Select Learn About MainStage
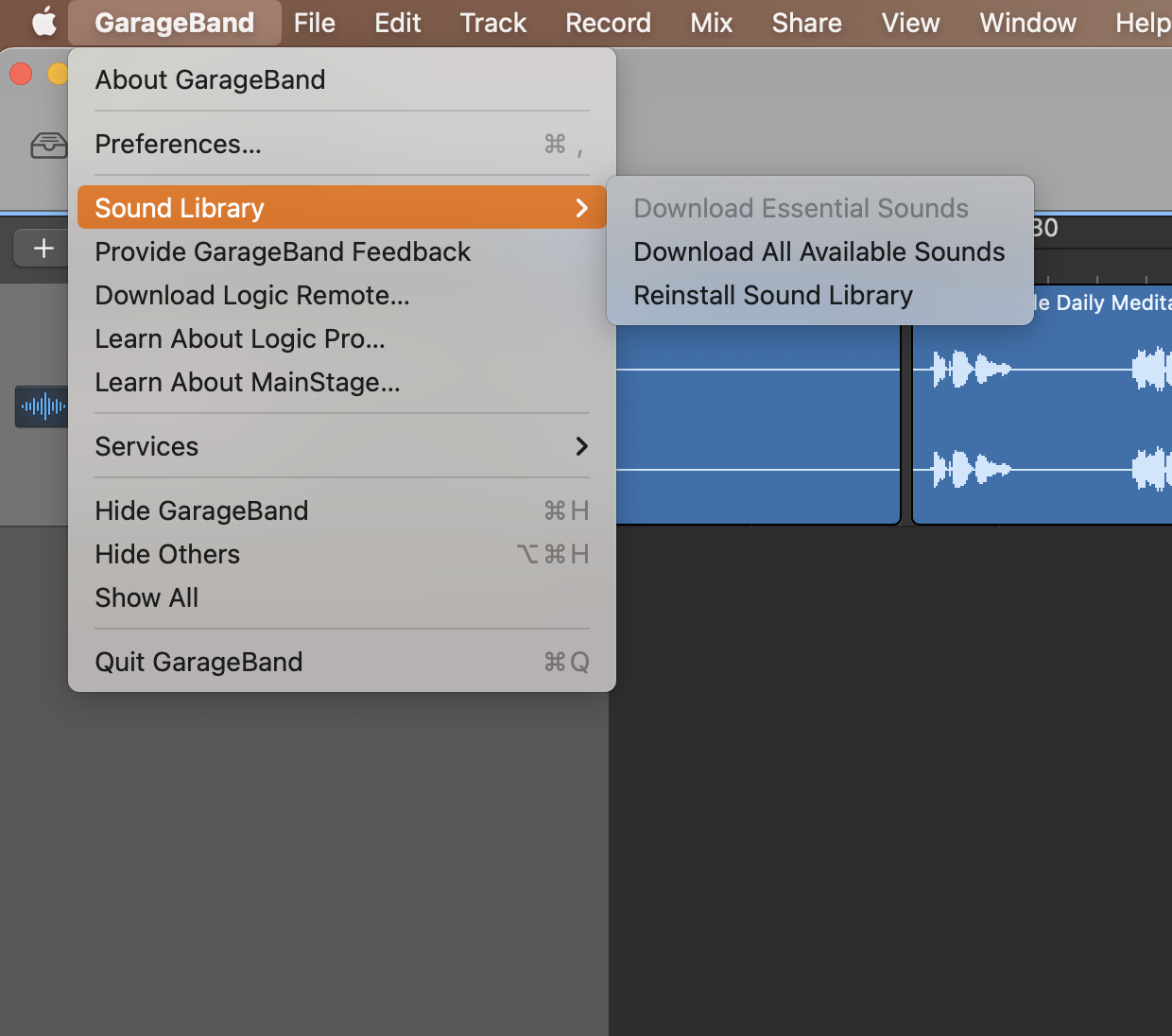The height and width of the screenshot is (1036, 1172). (x=342, y=382)
